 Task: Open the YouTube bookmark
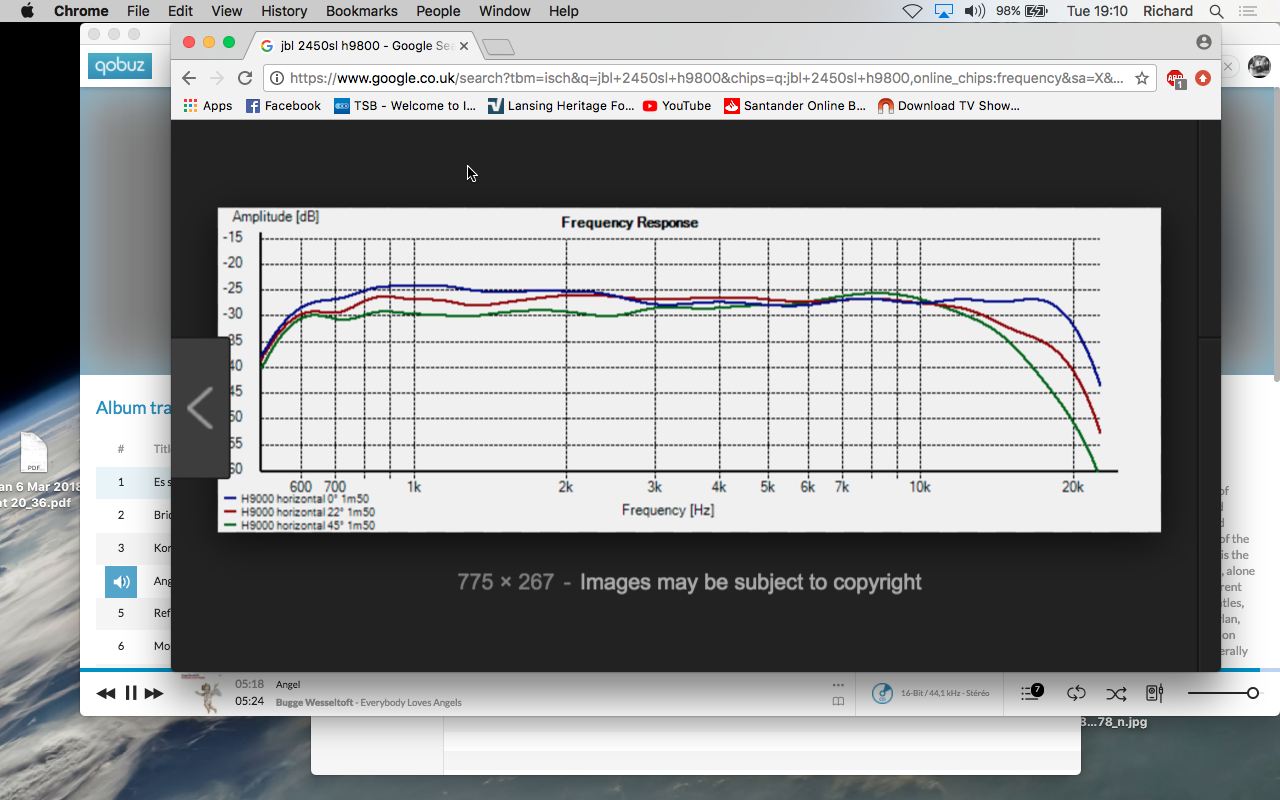tap(677, 105)
